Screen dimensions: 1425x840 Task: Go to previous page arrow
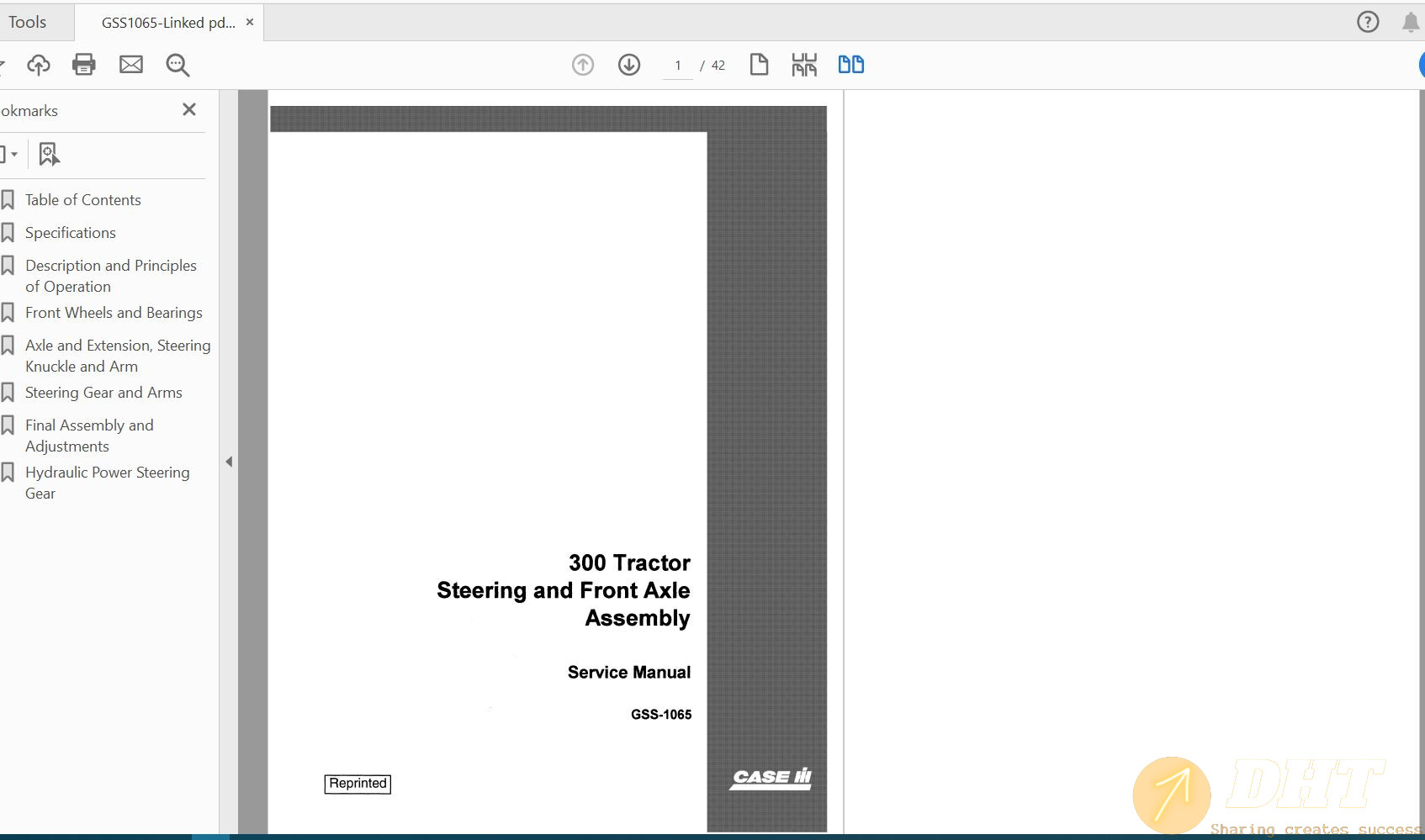tap(583, 65)
